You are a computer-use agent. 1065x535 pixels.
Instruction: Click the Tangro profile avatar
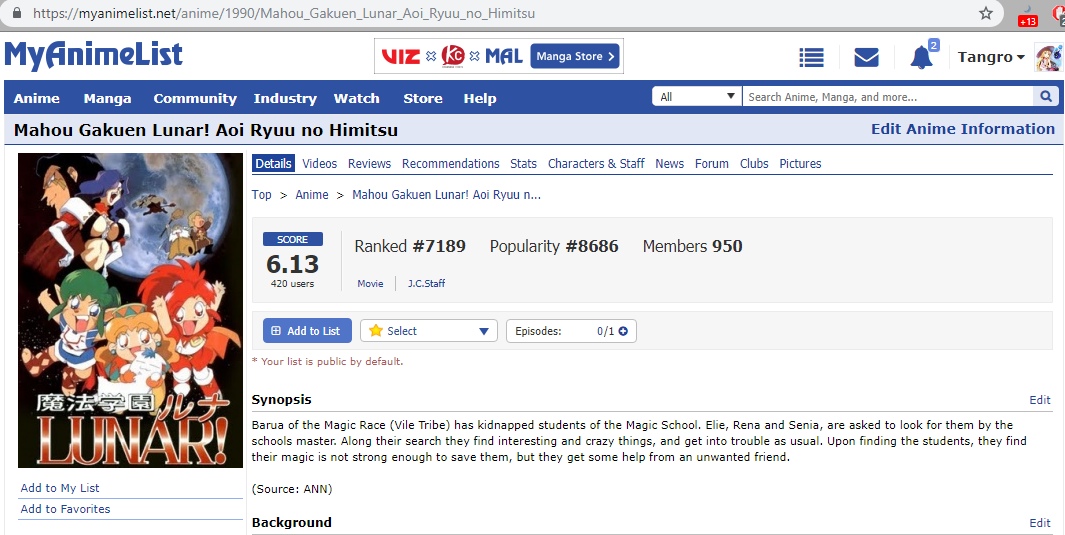coord(1049,57)
